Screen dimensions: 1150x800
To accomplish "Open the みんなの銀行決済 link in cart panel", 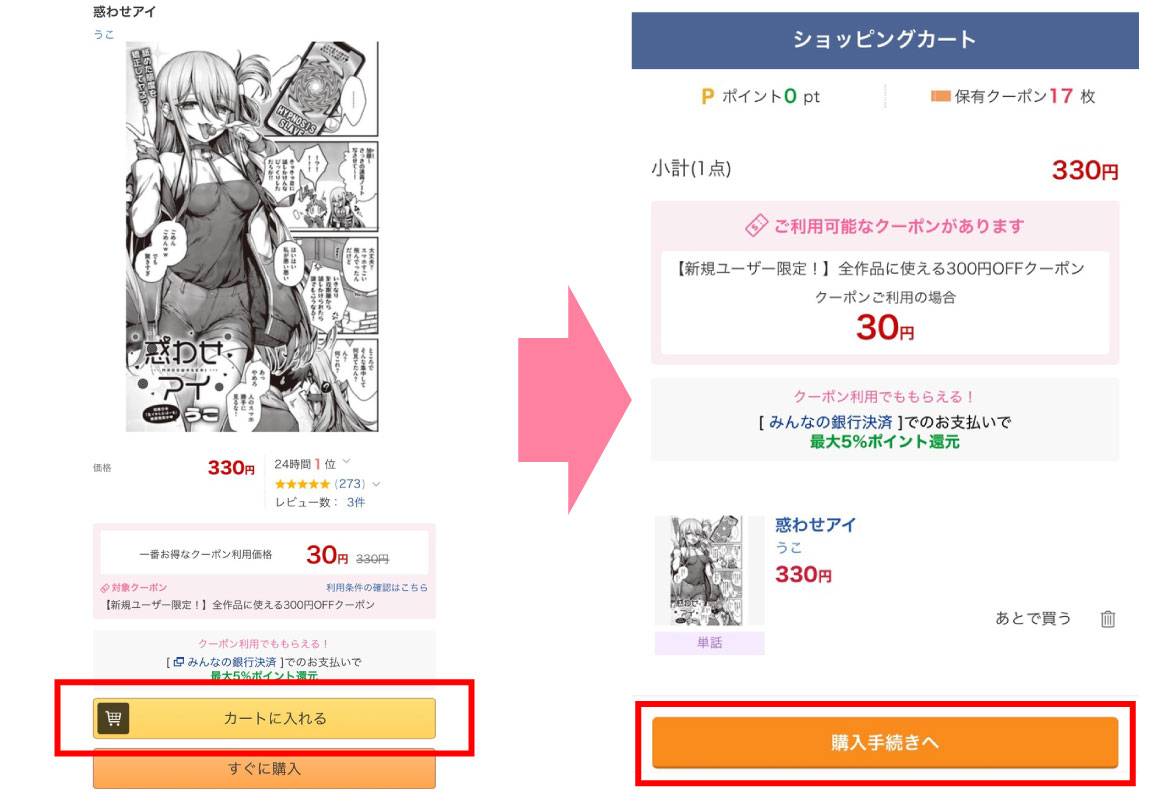I will point(830,422).
